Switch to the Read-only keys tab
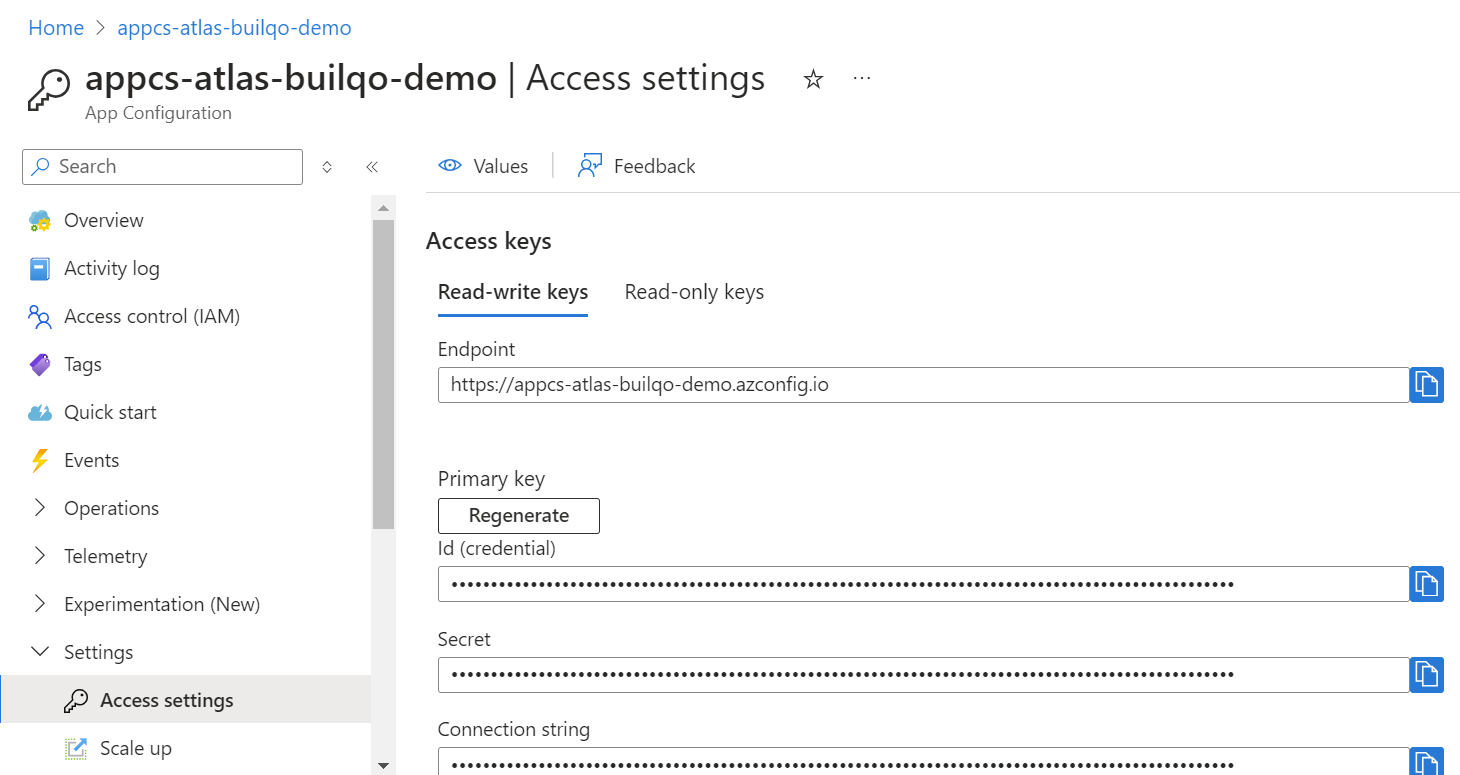The image size is (1460, 775). (694, 292)
